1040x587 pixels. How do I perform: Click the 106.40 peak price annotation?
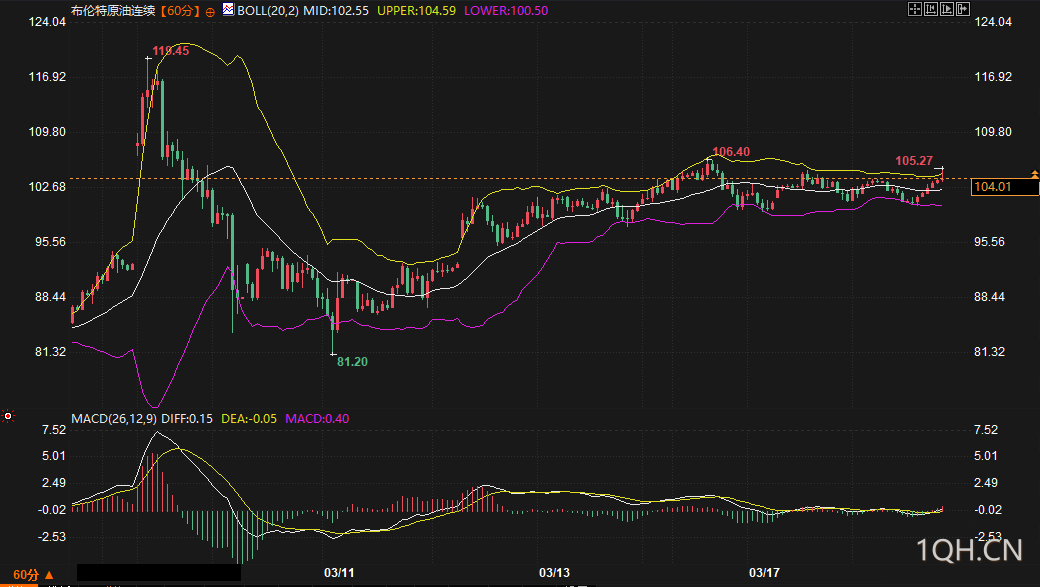tap(731, 152)
